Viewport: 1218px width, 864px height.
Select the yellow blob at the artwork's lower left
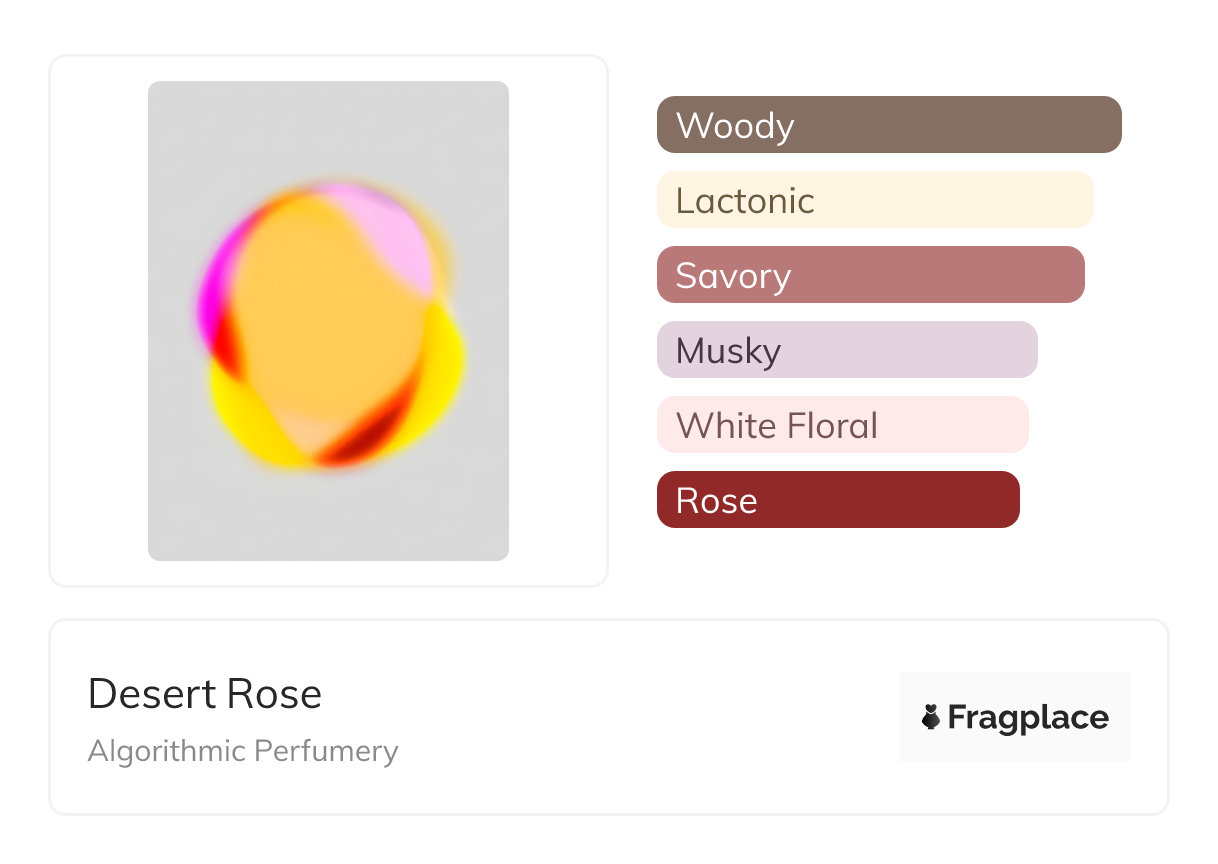point(245,420)
